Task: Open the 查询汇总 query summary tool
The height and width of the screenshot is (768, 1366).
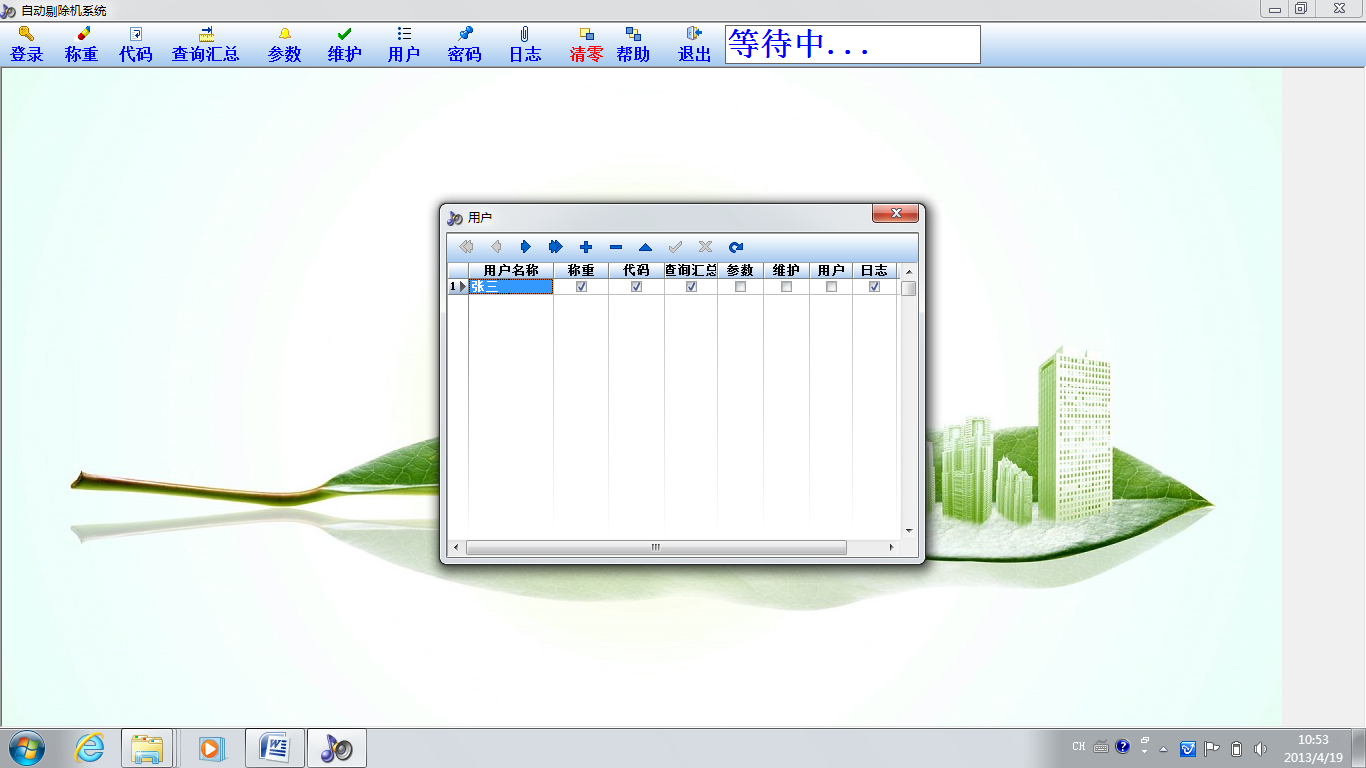Action: tap(206, 45)
